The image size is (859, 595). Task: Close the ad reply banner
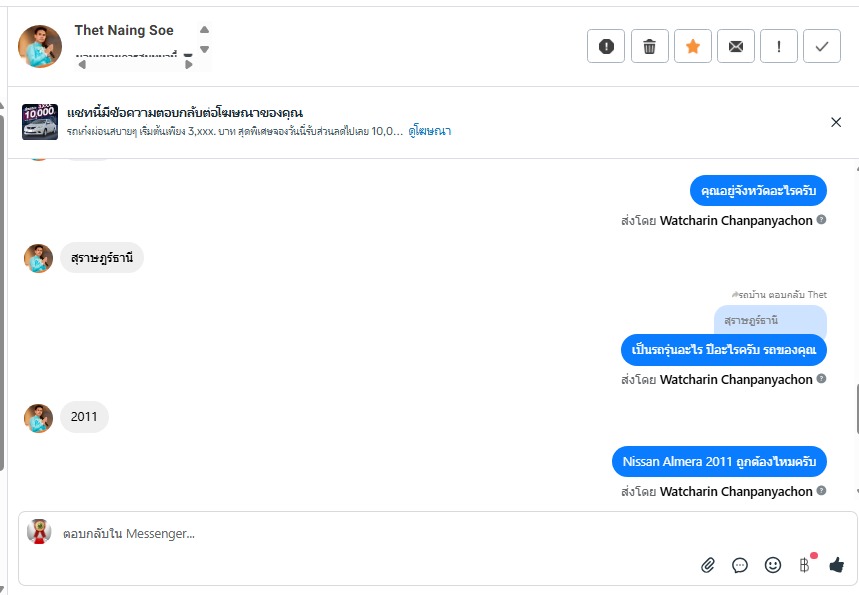tap(836, 122)
